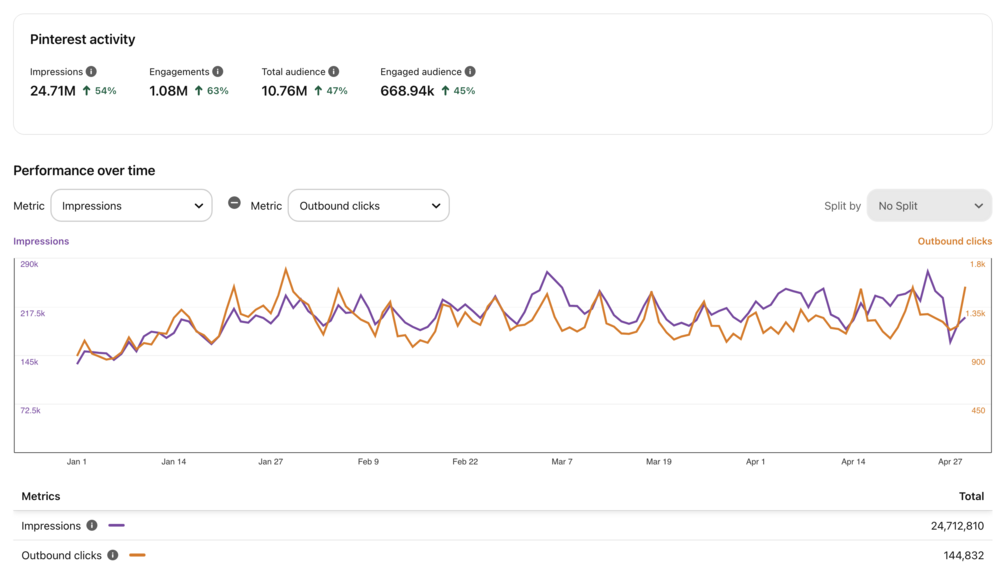Expand the Outbound clicks metric dropdown
The width and height of the screenshot is (1005, 577).
click(369, 206)
